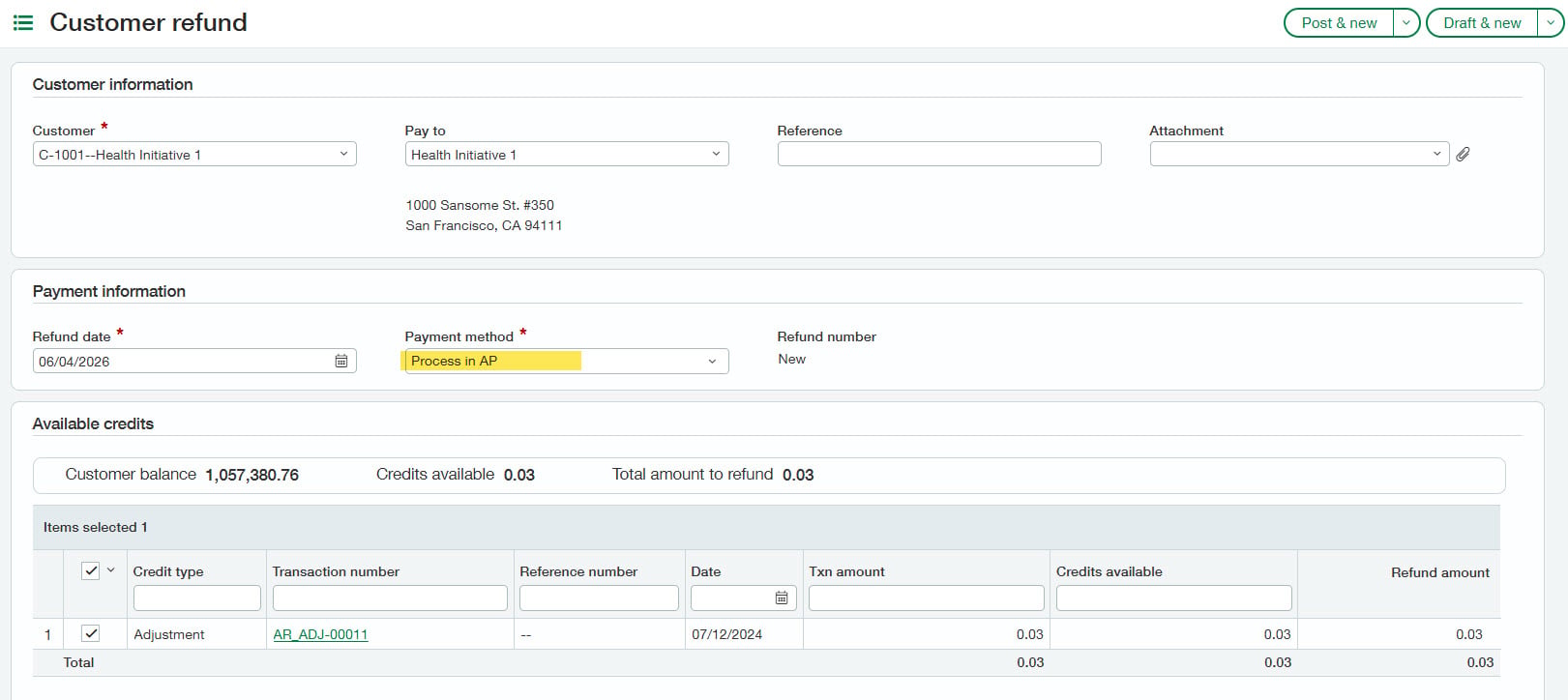This screenshot has width=1568, height=700.
Task: Click the Transaction number filter box
Action: point(390,598)
